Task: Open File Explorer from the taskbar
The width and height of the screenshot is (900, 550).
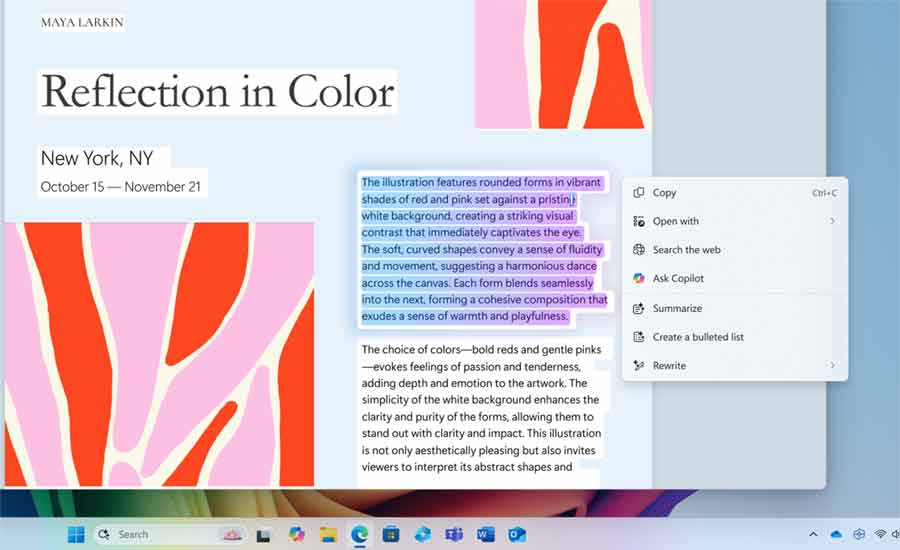Action: coord(328,534)
